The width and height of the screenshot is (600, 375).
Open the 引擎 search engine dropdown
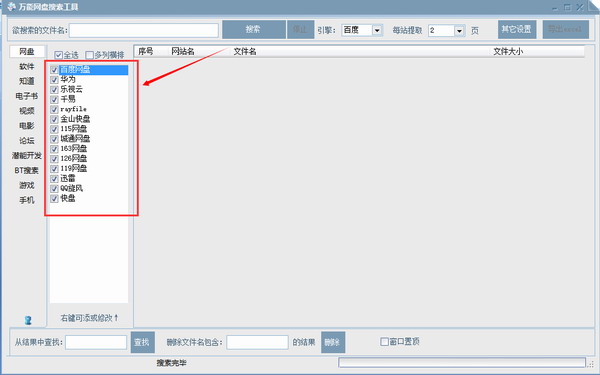click(377, 31)
